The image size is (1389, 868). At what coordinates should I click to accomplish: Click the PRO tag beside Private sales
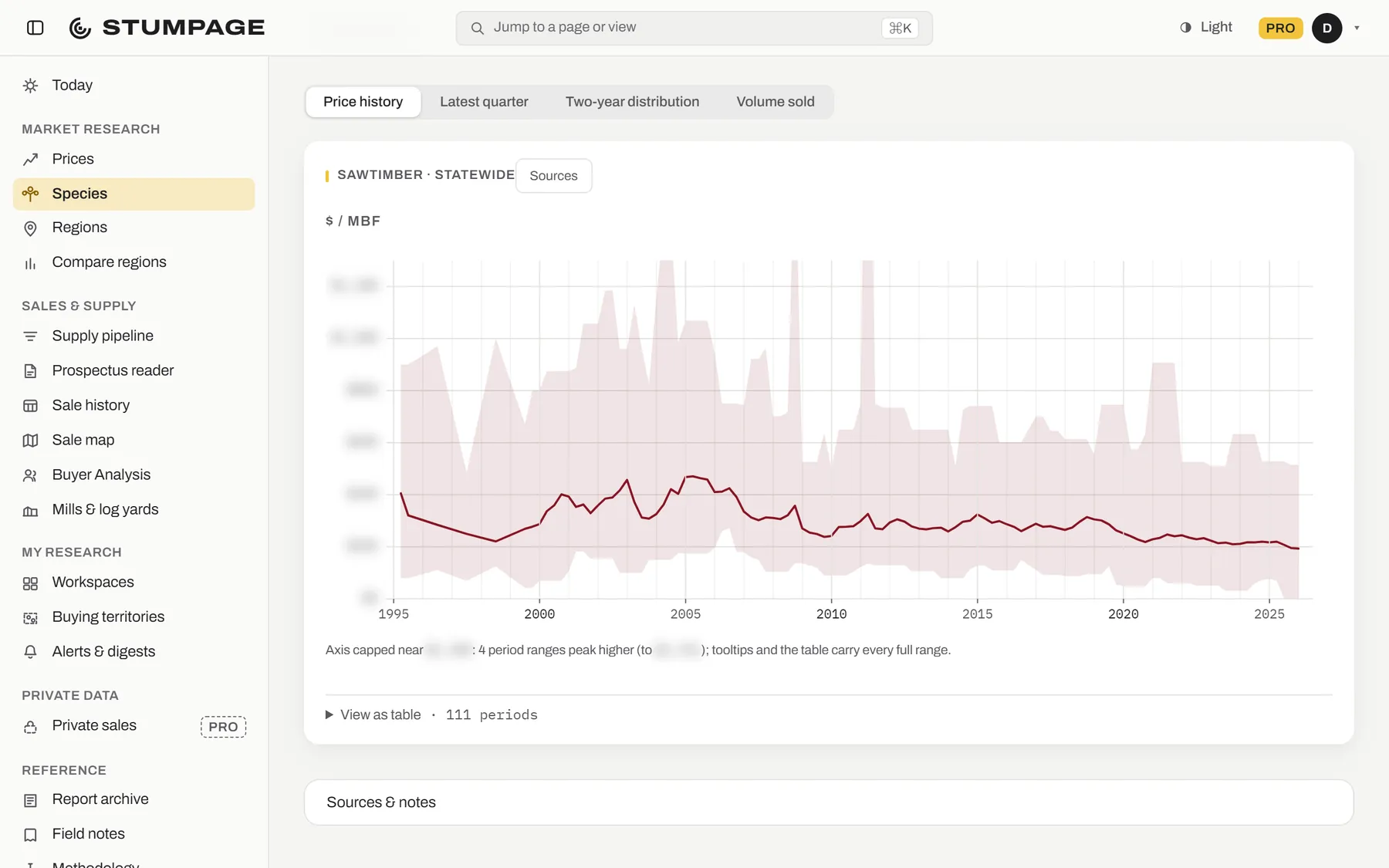point(223,727)
